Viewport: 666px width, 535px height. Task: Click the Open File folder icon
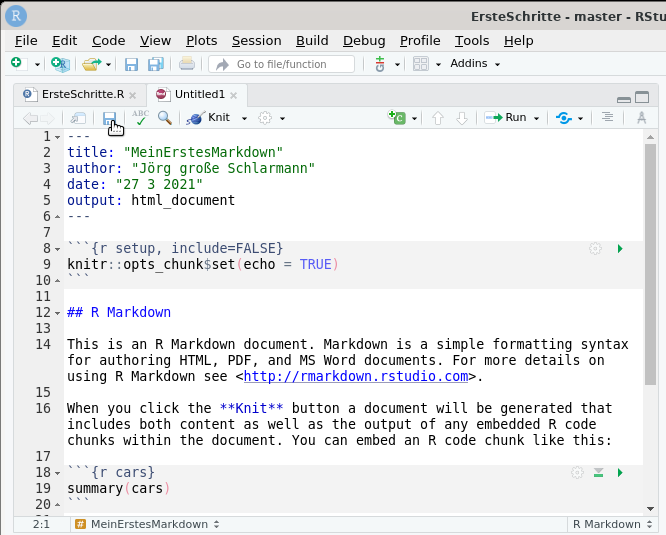[x=92, y=64]
